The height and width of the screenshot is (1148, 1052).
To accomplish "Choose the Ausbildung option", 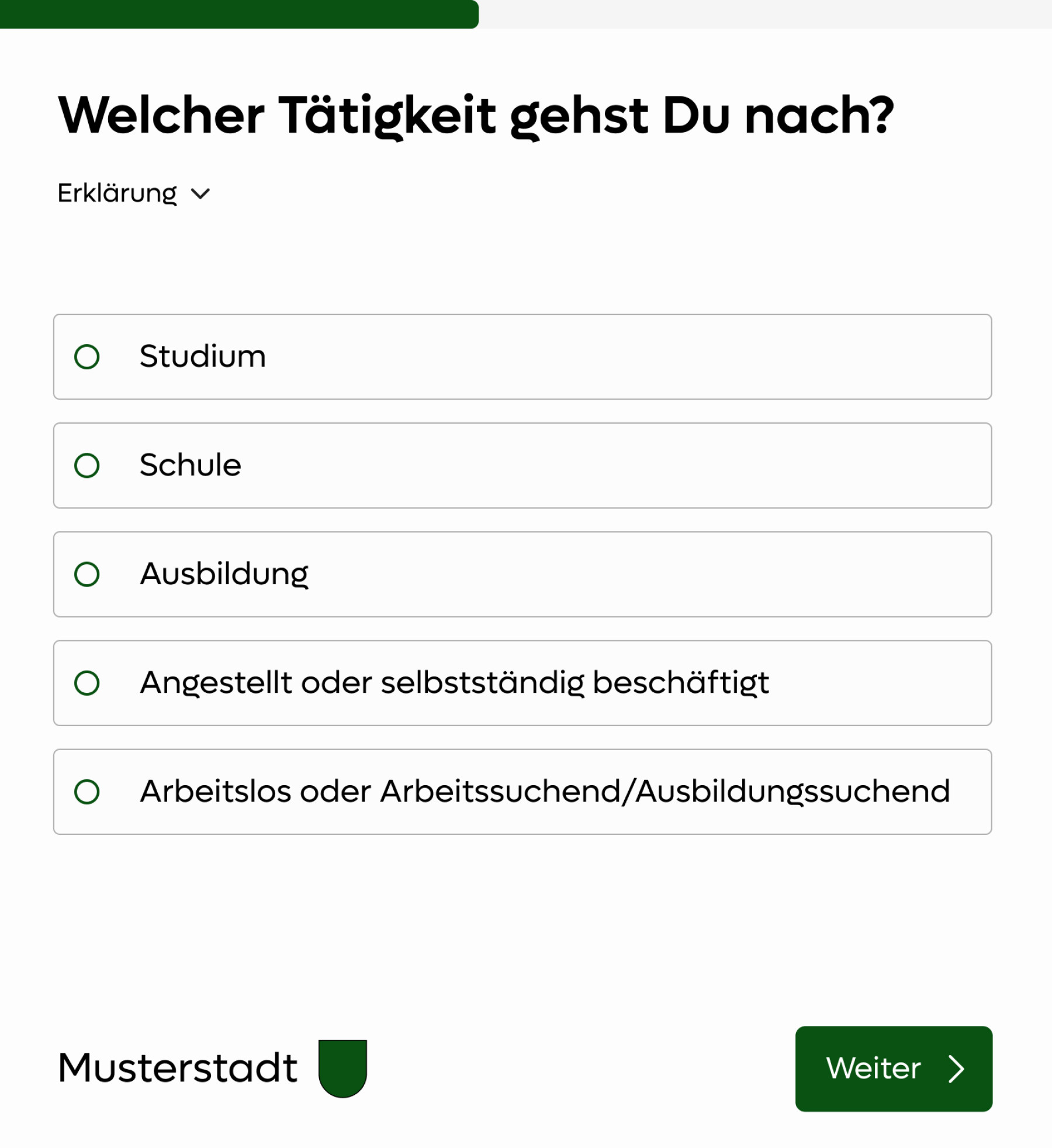I will coord(89,574).
